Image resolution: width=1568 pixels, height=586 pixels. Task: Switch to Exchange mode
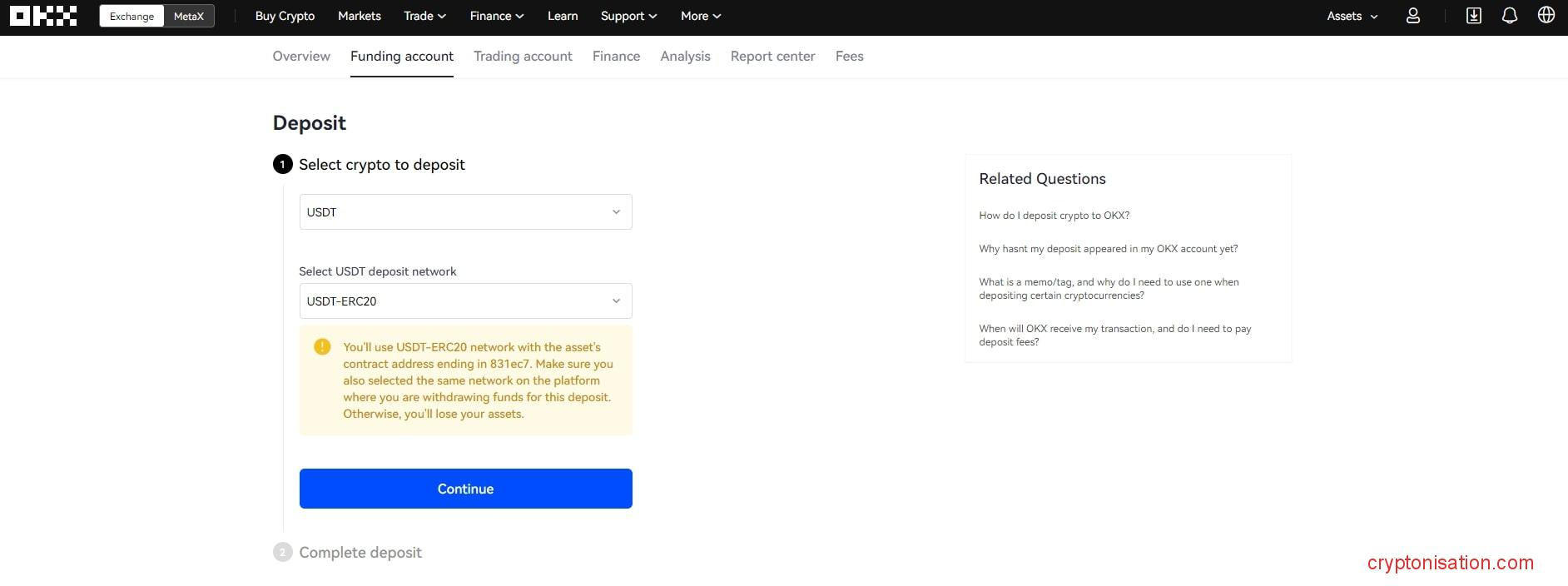[131, 16]
